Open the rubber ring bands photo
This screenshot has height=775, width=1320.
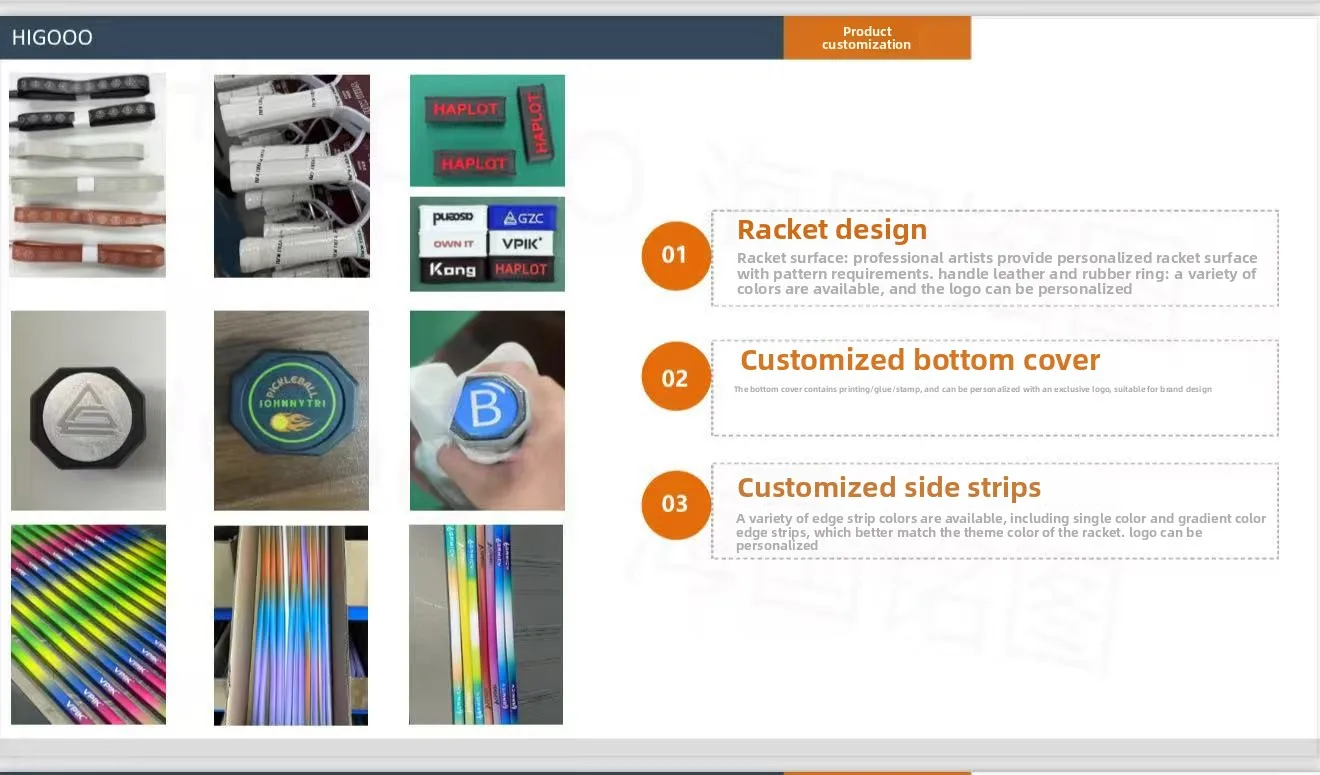click(x=88, y=175)
